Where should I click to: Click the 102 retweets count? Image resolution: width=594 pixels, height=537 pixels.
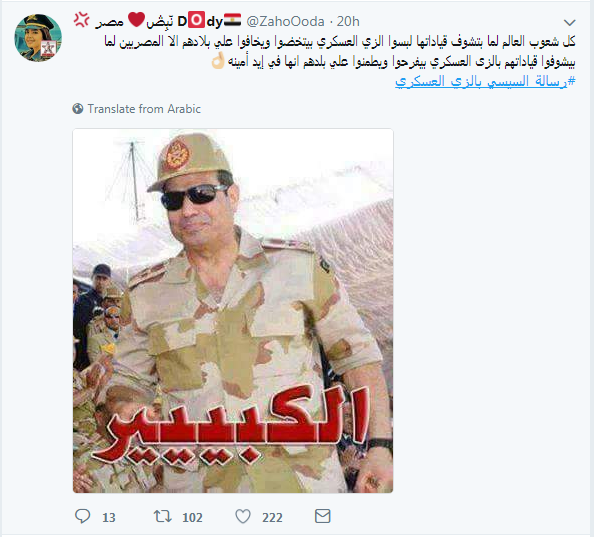click(x=192, y=517)
